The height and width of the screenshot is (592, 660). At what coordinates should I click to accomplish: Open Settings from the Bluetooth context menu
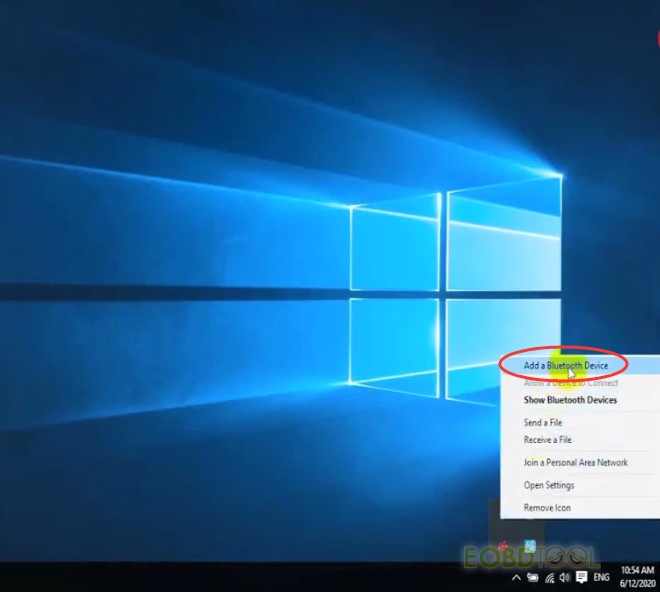point(549,486)
